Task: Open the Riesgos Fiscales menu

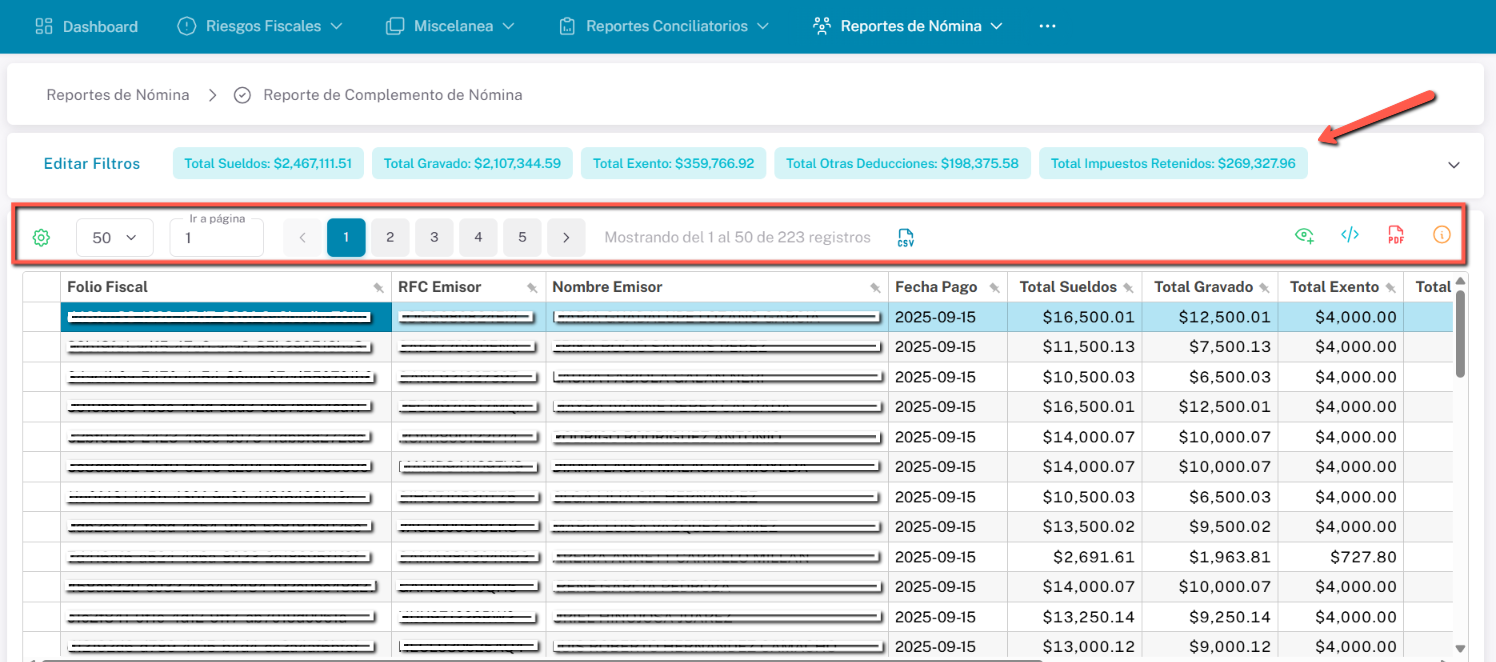Action: (x=260, y=26)
